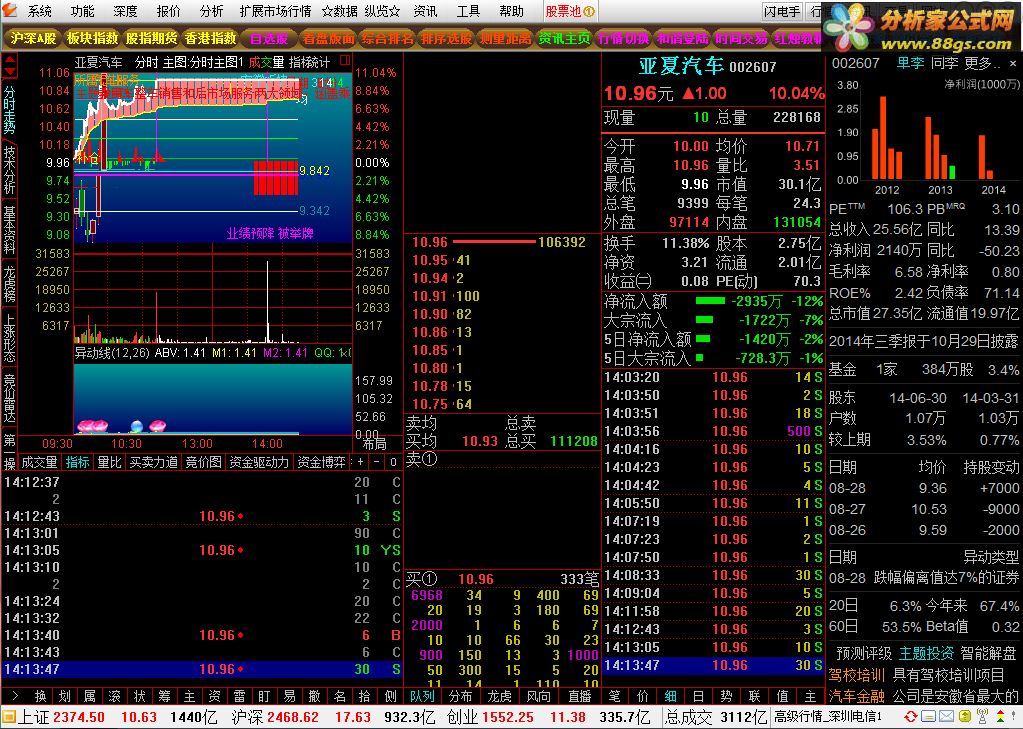Click the red refresh icon in status bar
1023x729 pixels.
tap(911, 717)
